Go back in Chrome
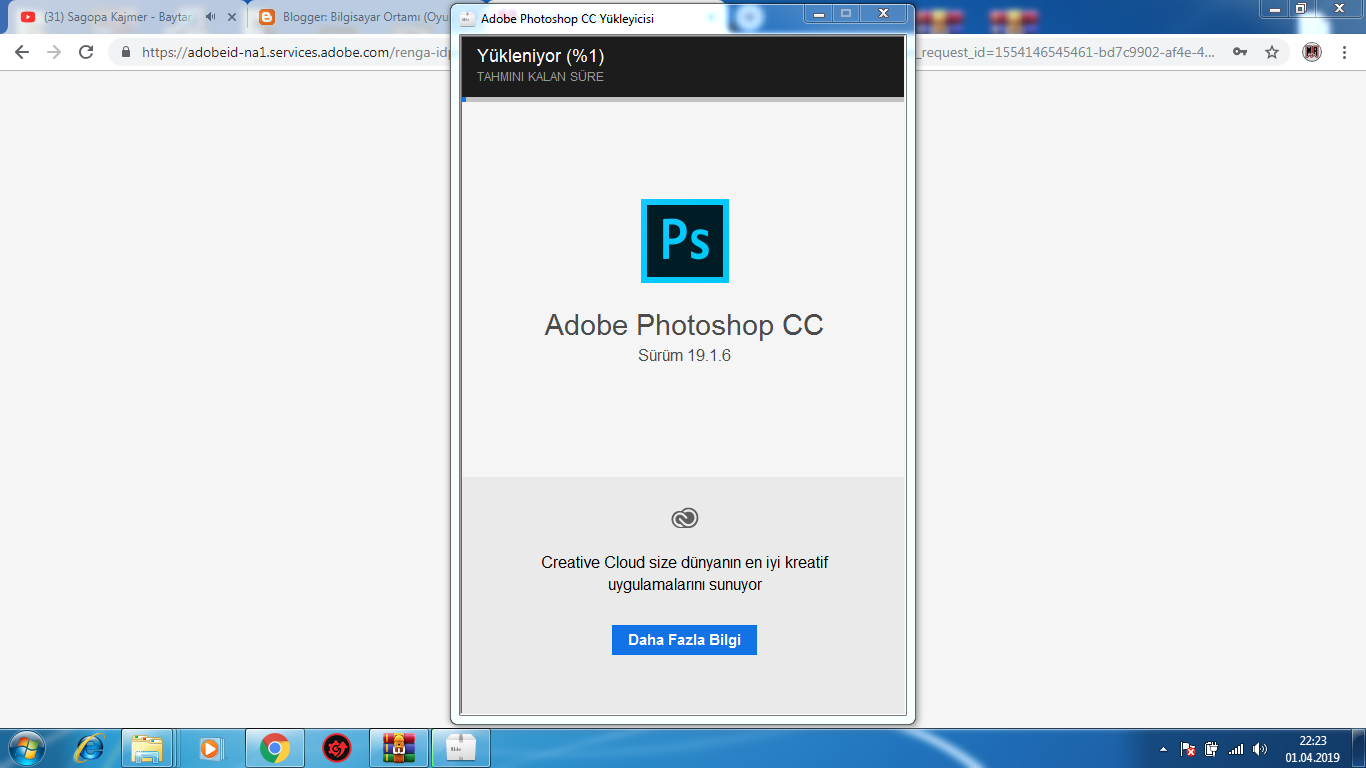This screenshot has width=1366, height=768. coord(22,52)
